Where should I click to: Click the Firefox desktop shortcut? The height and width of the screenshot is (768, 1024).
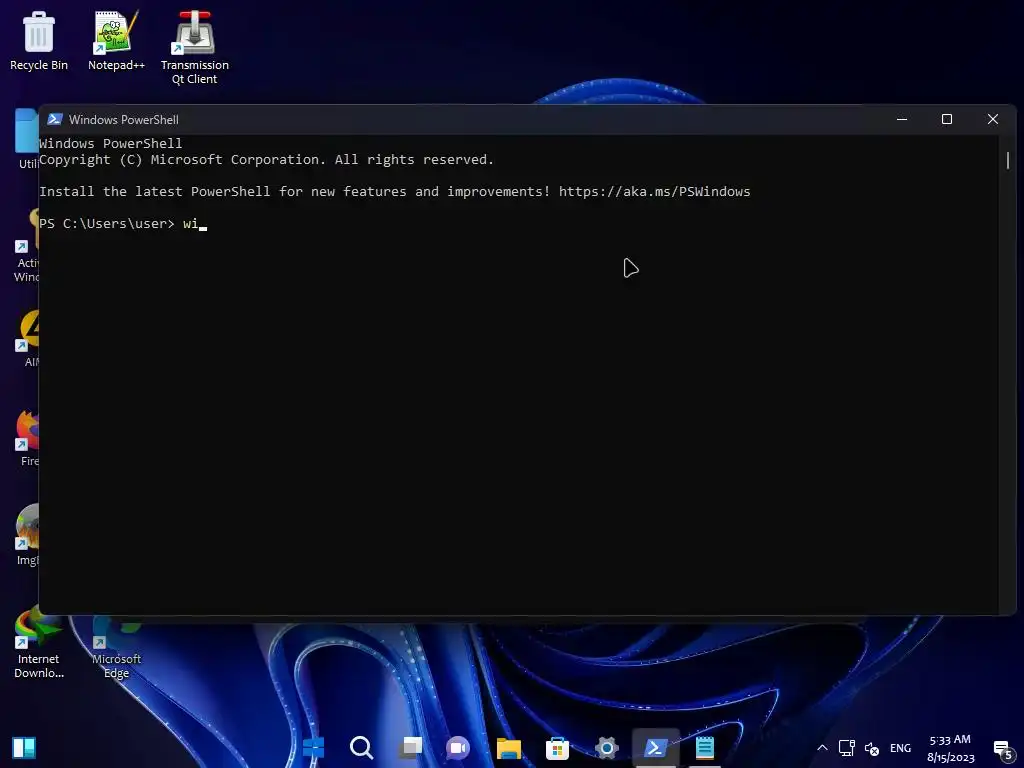coord(28,438)
